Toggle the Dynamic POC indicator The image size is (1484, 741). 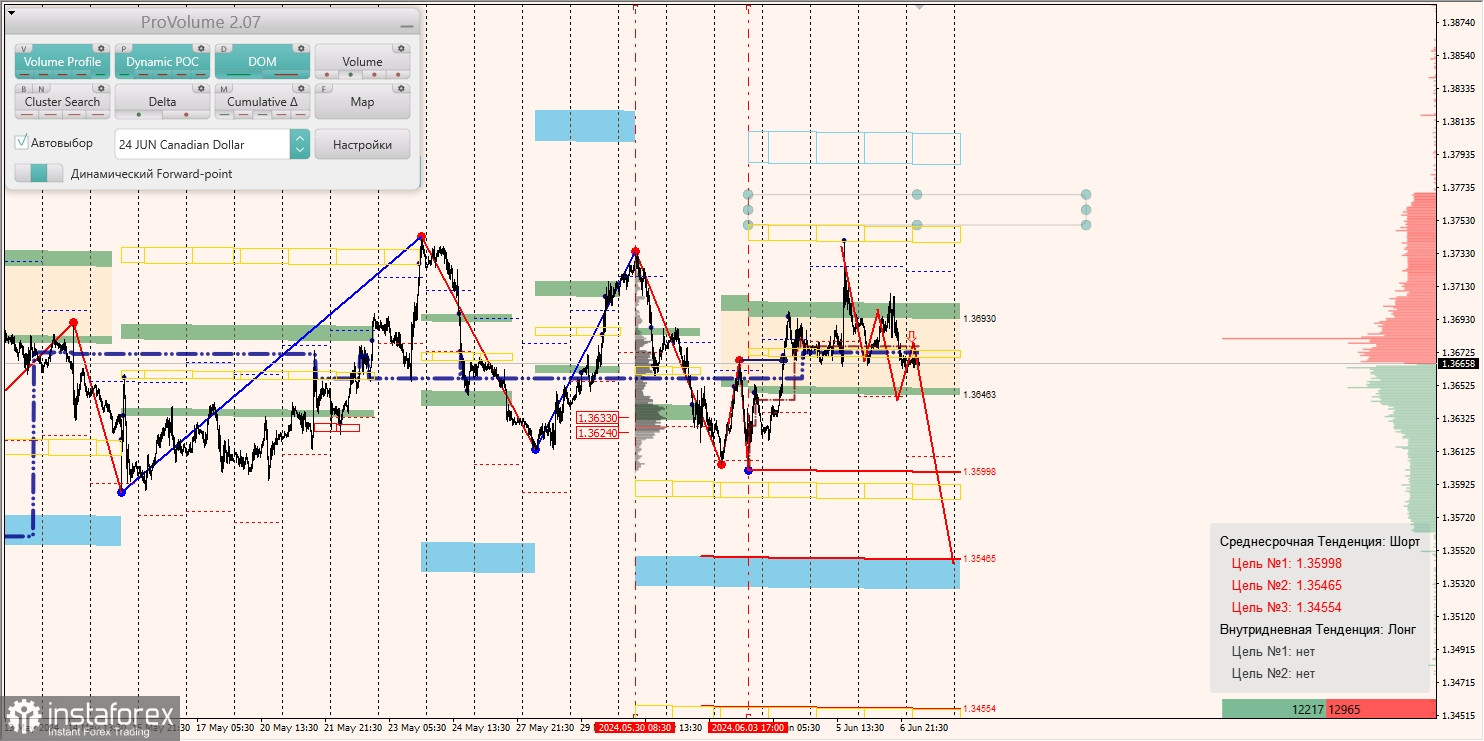pos(162,62)
